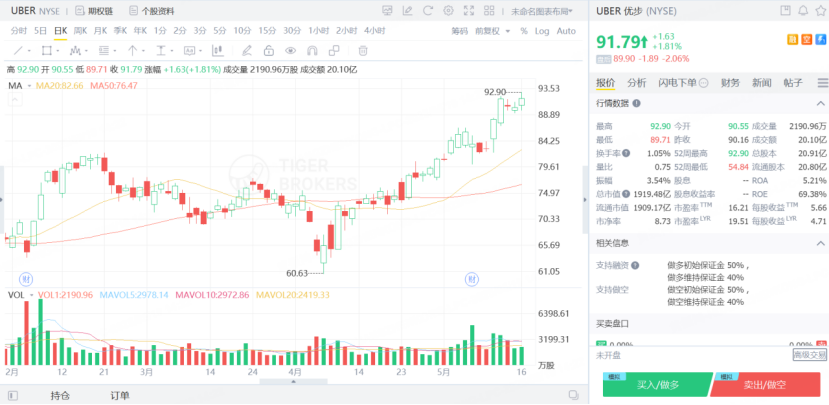Image resolution: width=829 pixels, height=405 pixels.
Task: Open the 前复权 adjustment dropdown
Action: pos(493,31)
